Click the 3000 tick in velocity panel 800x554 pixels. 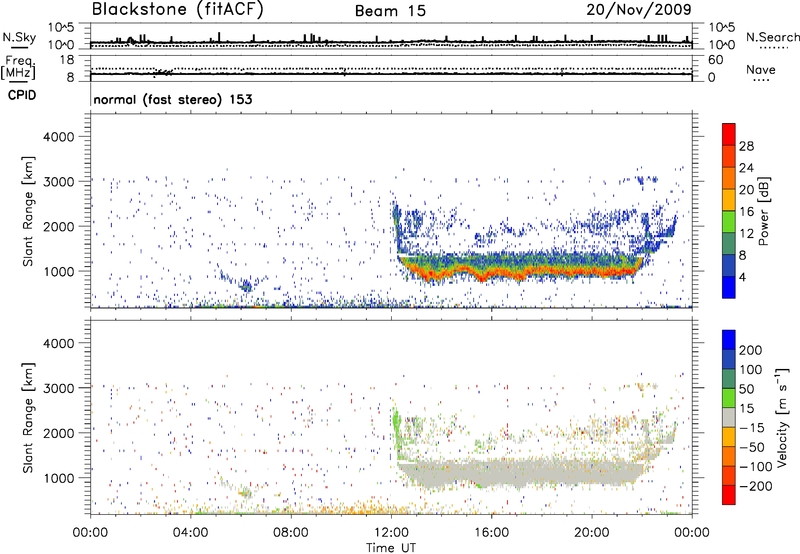(59, 388)
